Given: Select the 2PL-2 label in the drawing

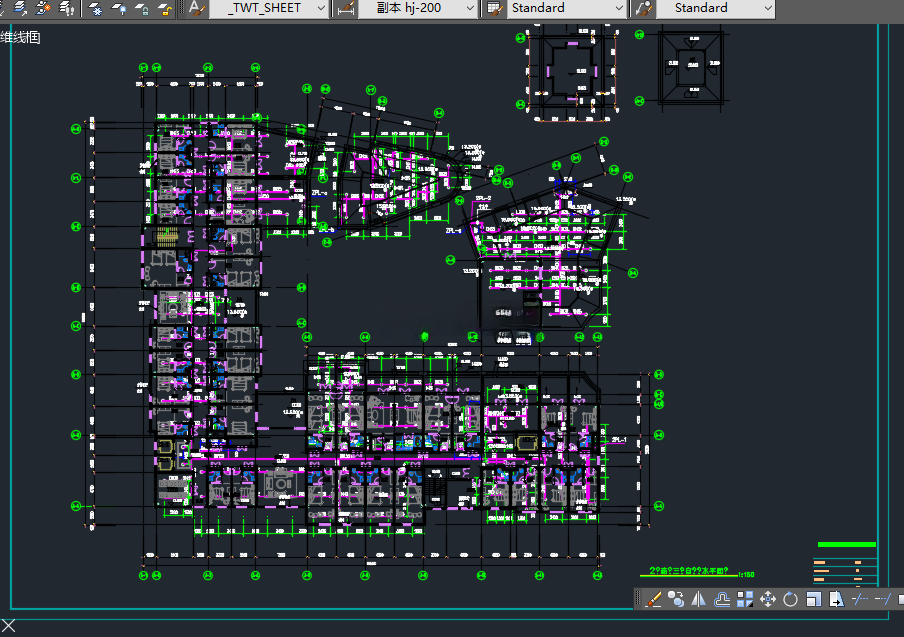Looking at the screenshot, I should 483,198.
